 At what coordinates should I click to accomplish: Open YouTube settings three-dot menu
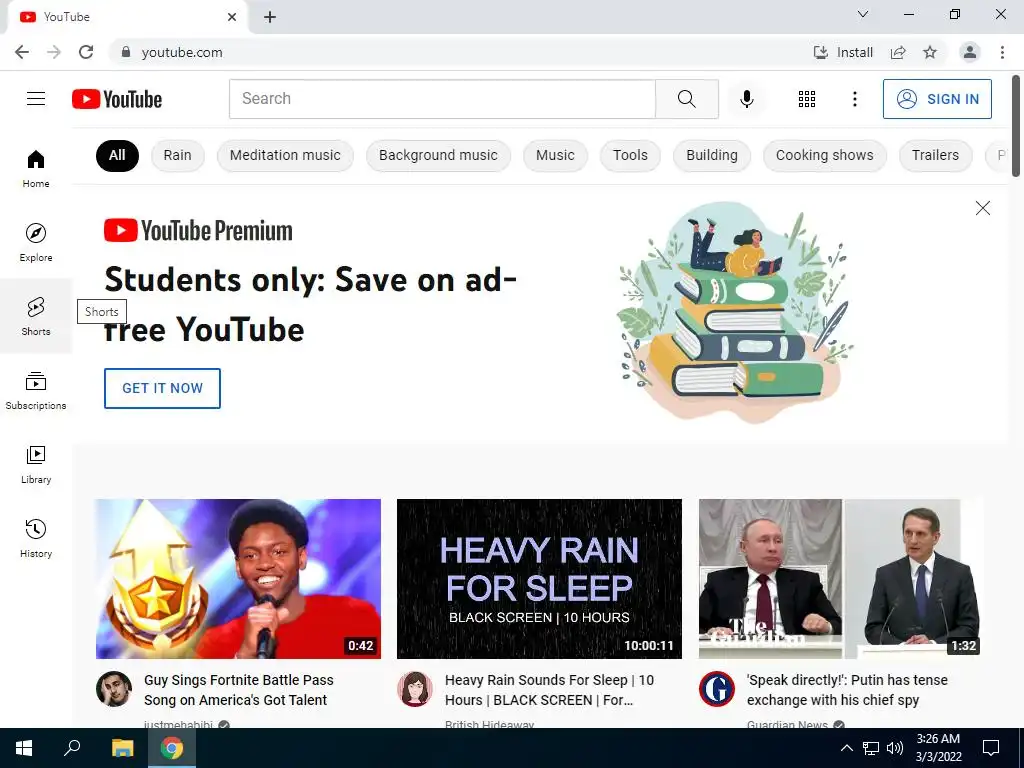[854, 99]
